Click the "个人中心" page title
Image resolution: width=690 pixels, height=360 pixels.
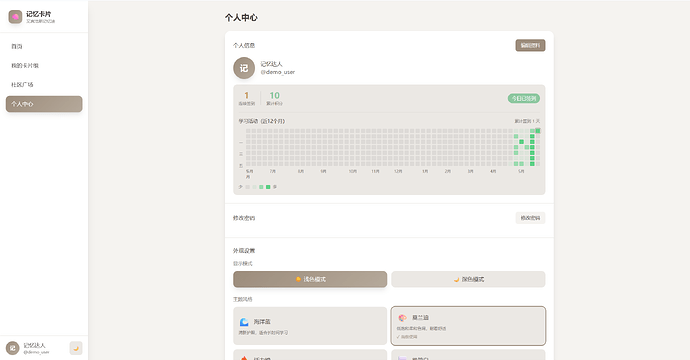(241, 18)
